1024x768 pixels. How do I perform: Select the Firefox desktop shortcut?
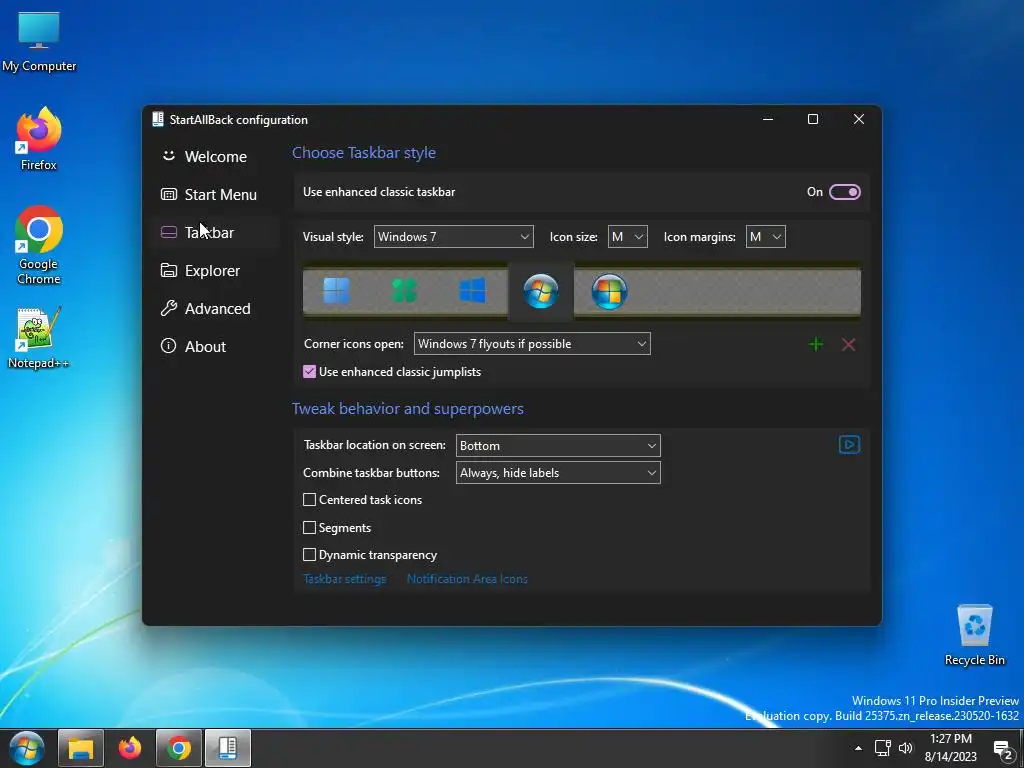point(39,139)
